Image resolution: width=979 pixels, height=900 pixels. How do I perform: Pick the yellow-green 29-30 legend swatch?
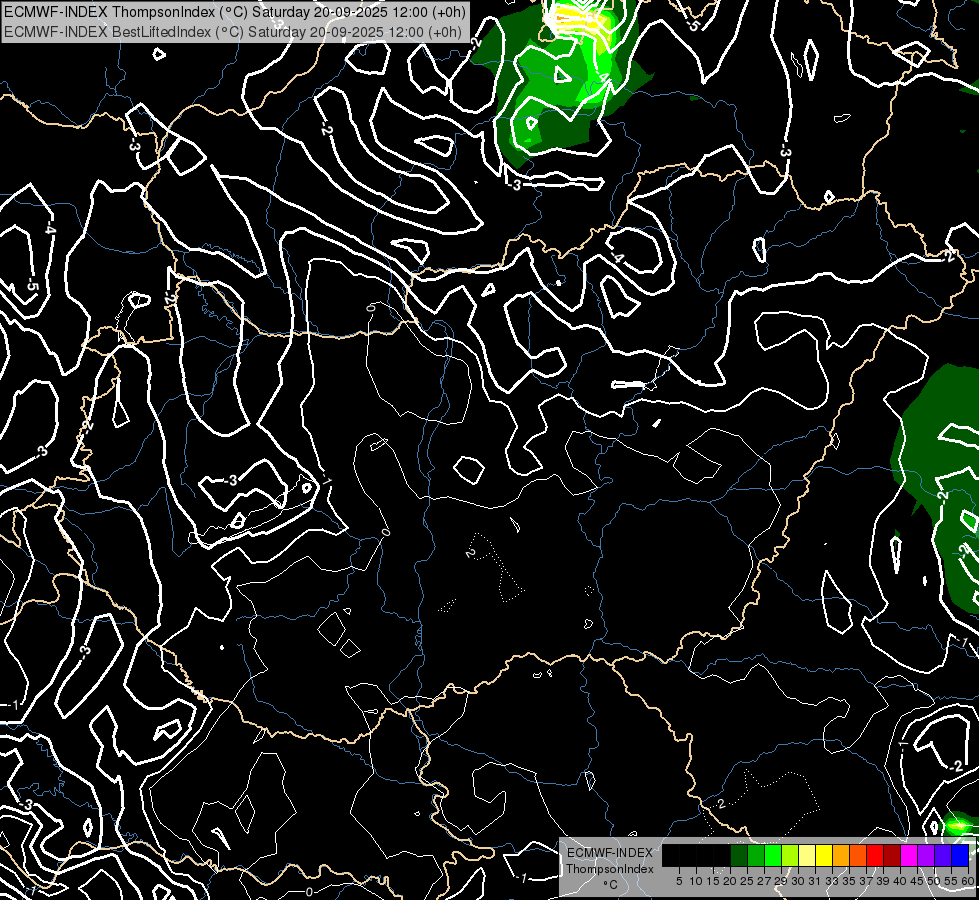(789, 856)
